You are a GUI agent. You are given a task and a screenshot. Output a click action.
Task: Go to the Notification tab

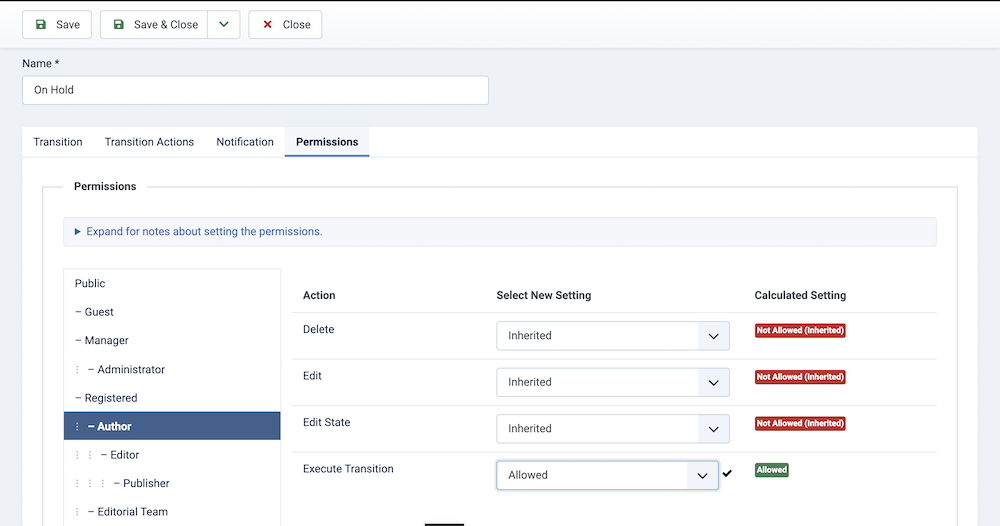(245, 142)
